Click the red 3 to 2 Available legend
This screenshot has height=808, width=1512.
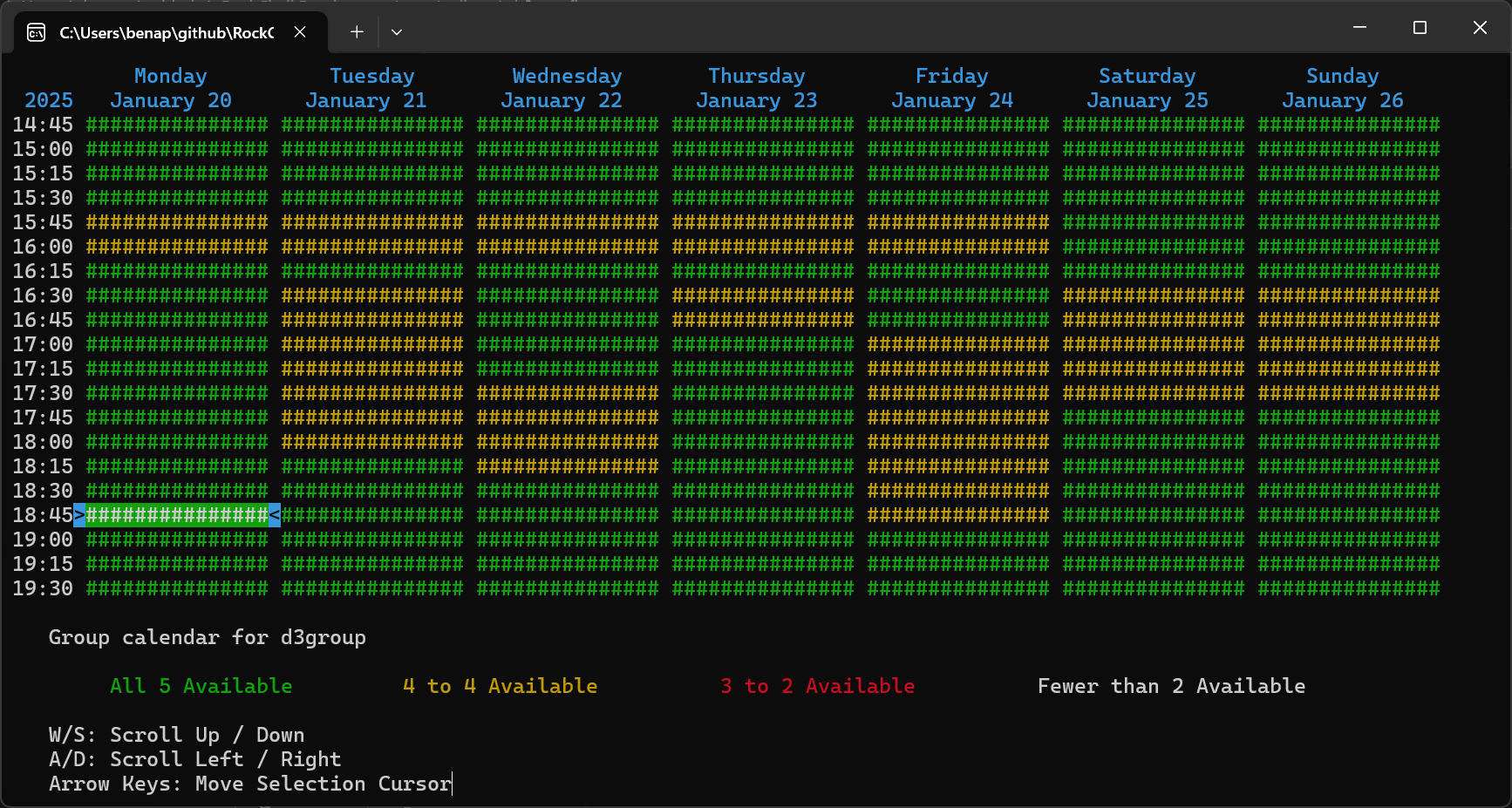point(817,687)
